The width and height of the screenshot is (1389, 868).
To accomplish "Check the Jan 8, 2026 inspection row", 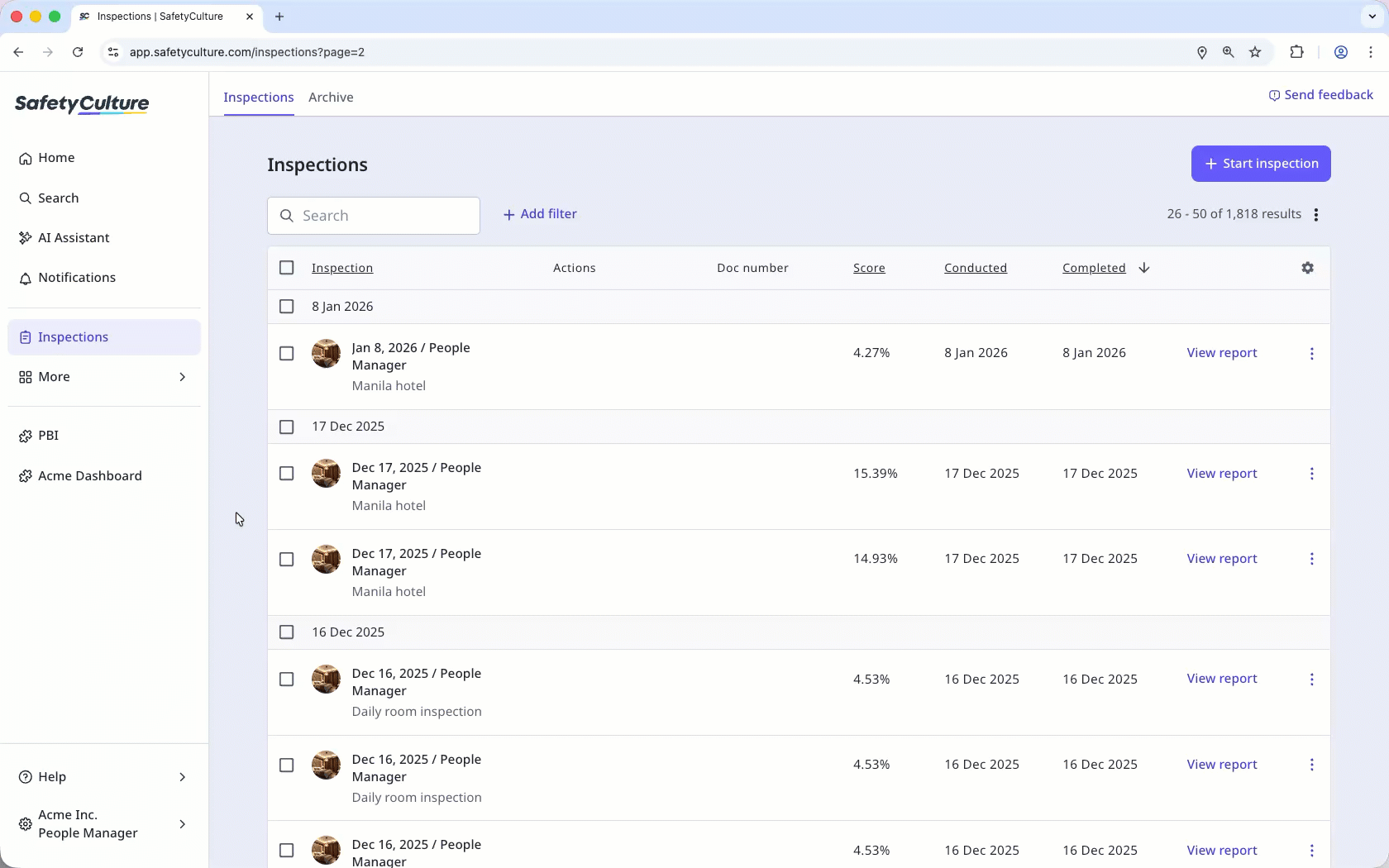I will tap(287, 354).
